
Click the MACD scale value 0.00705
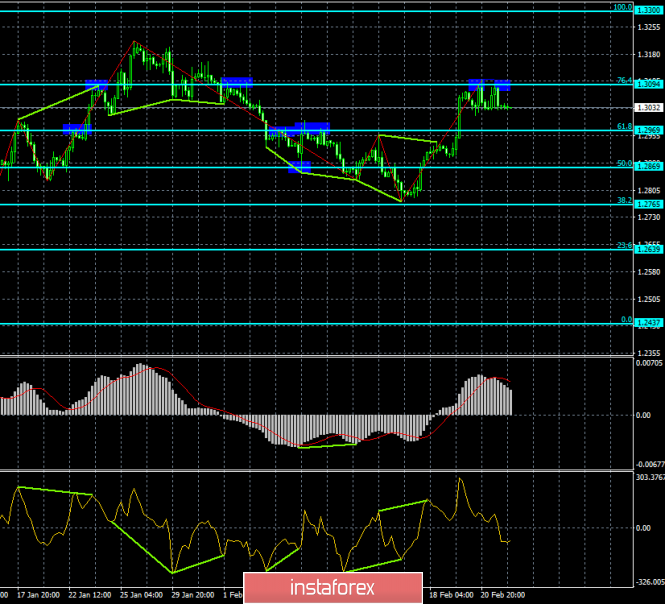click(649, 363)
